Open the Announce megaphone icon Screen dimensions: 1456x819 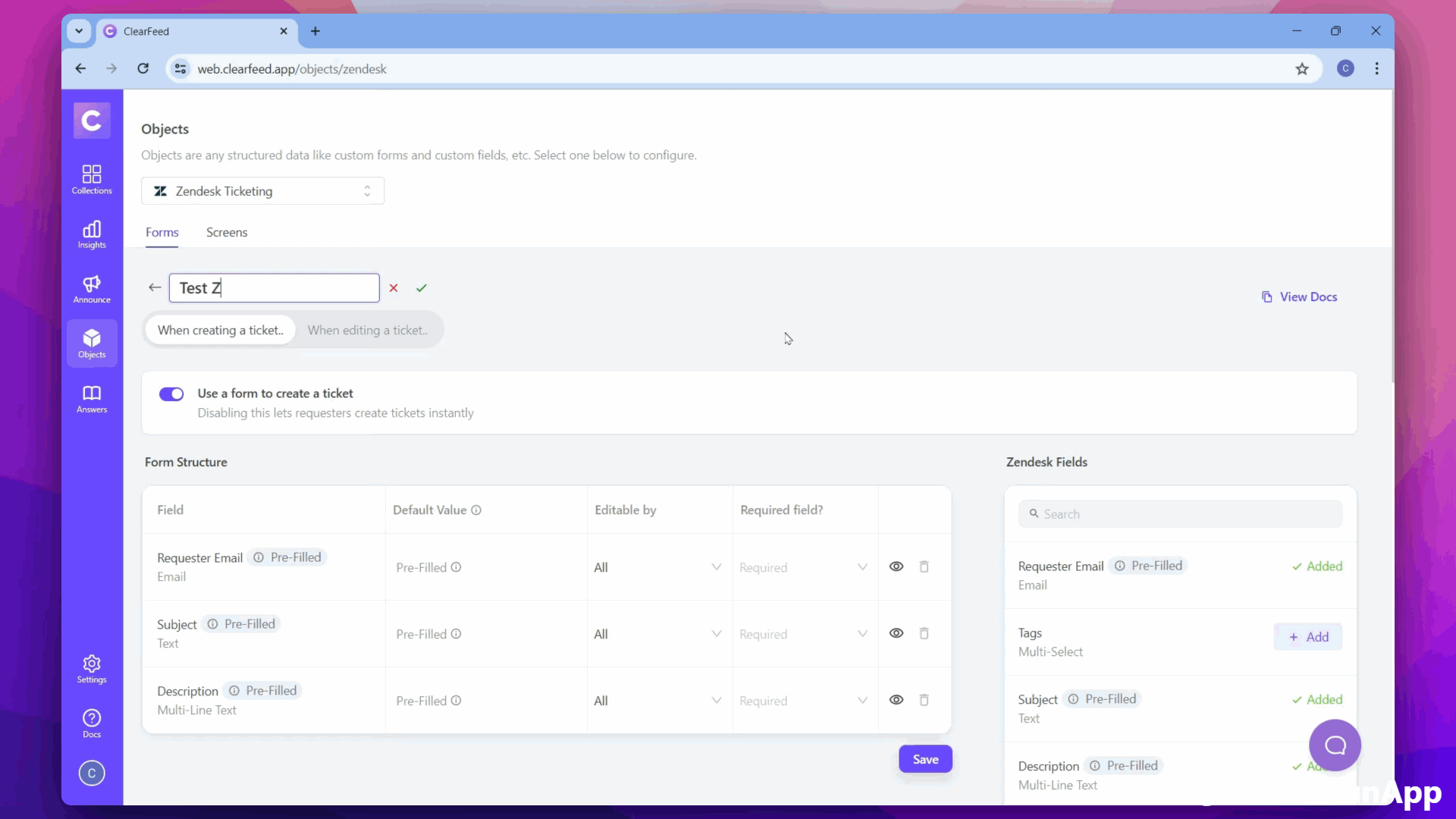[92, 289]
